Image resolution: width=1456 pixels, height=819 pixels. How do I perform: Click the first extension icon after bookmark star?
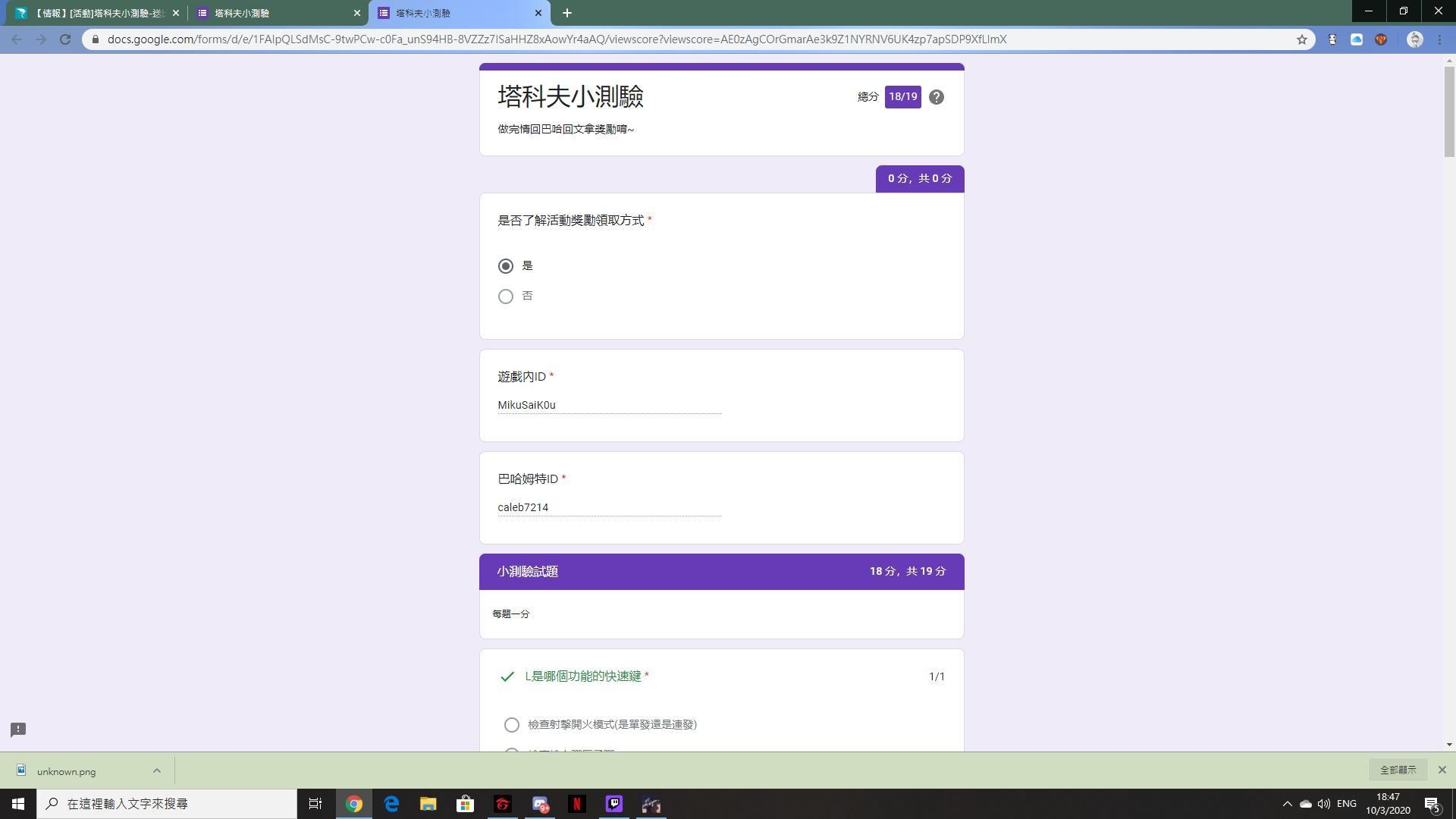pyautogui.click(x=1332, y=39)
